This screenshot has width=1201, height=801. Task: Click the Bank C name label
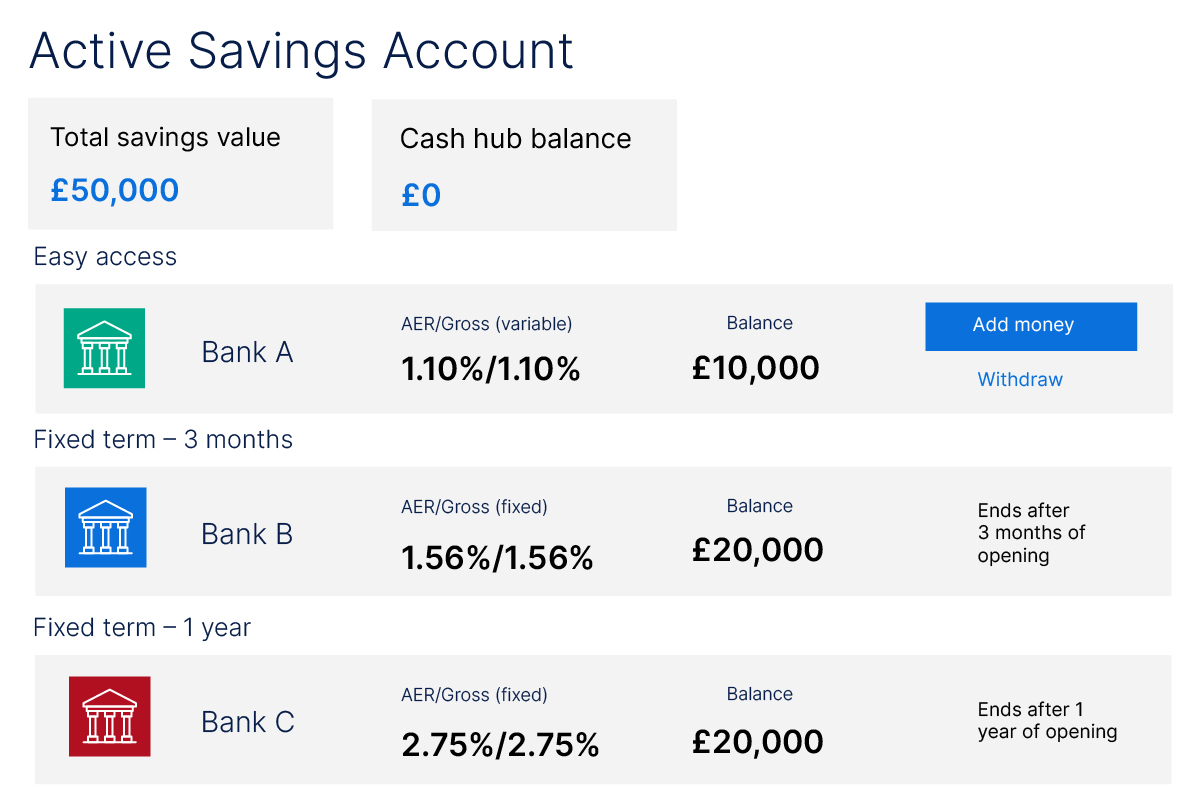pos(248,722)
